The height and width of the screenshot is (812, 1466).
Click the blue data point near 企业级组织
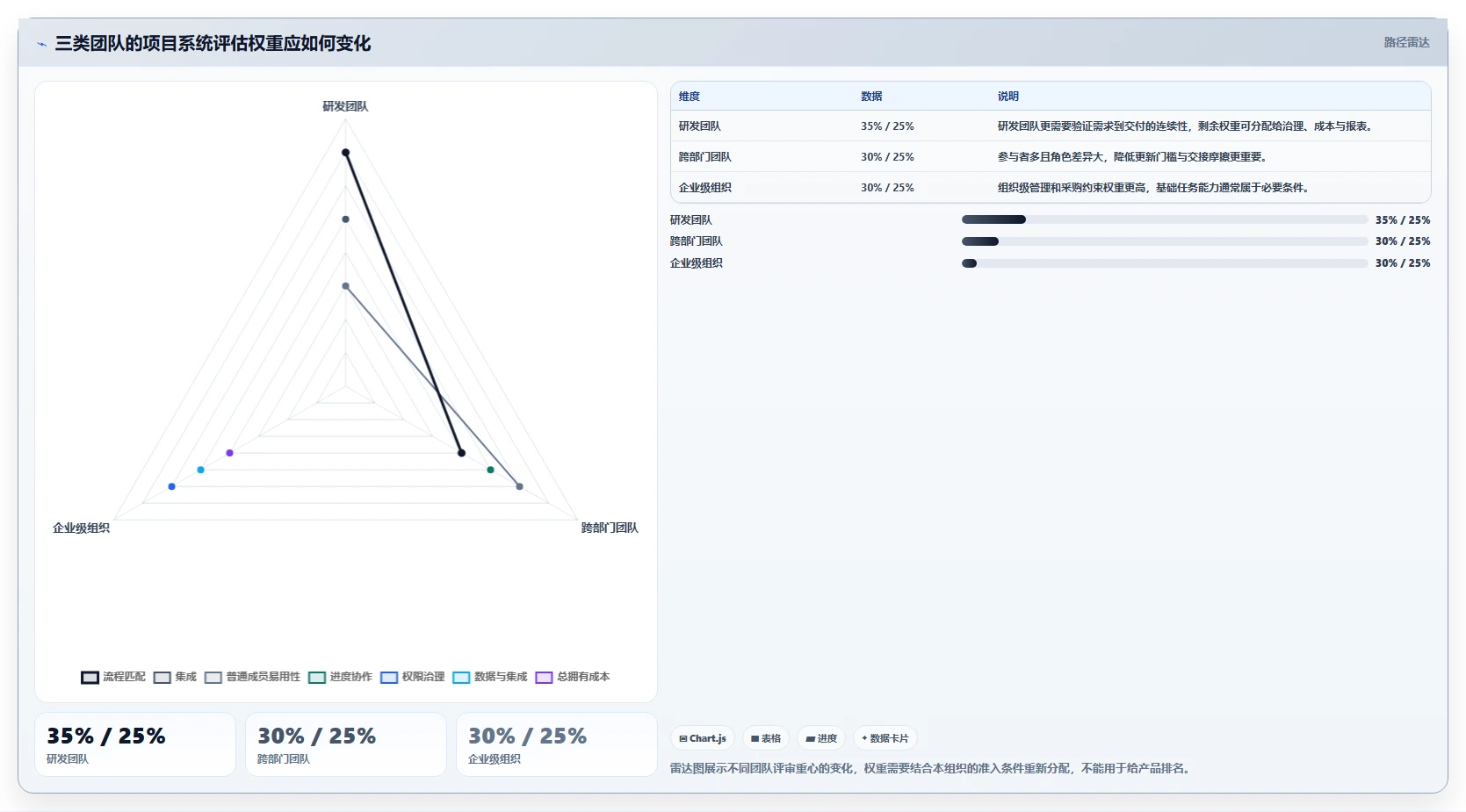pos(171,486)
